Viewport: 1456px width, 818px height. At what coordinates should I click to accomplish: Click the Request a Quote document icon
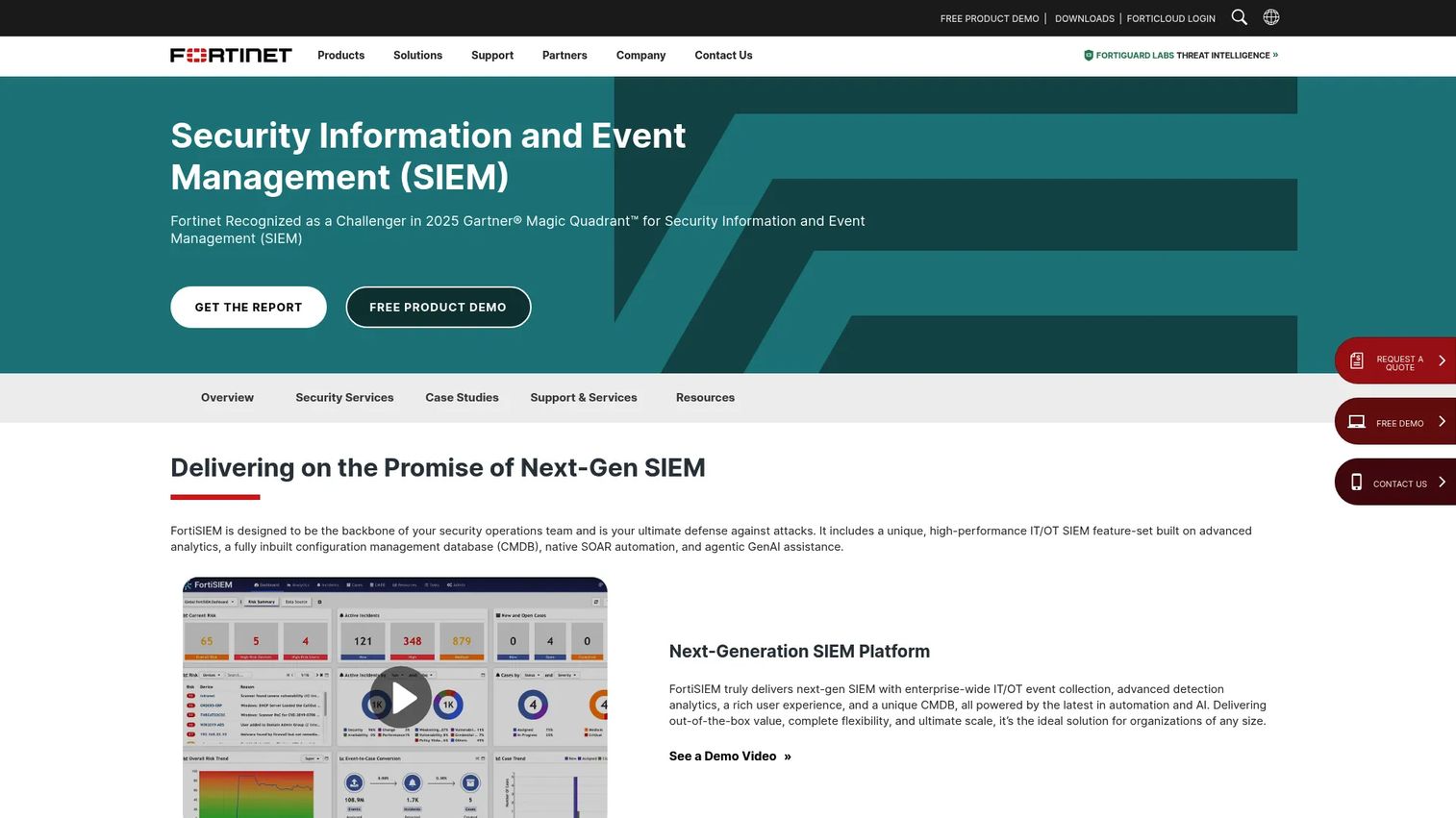click(x=1357, y=360)
